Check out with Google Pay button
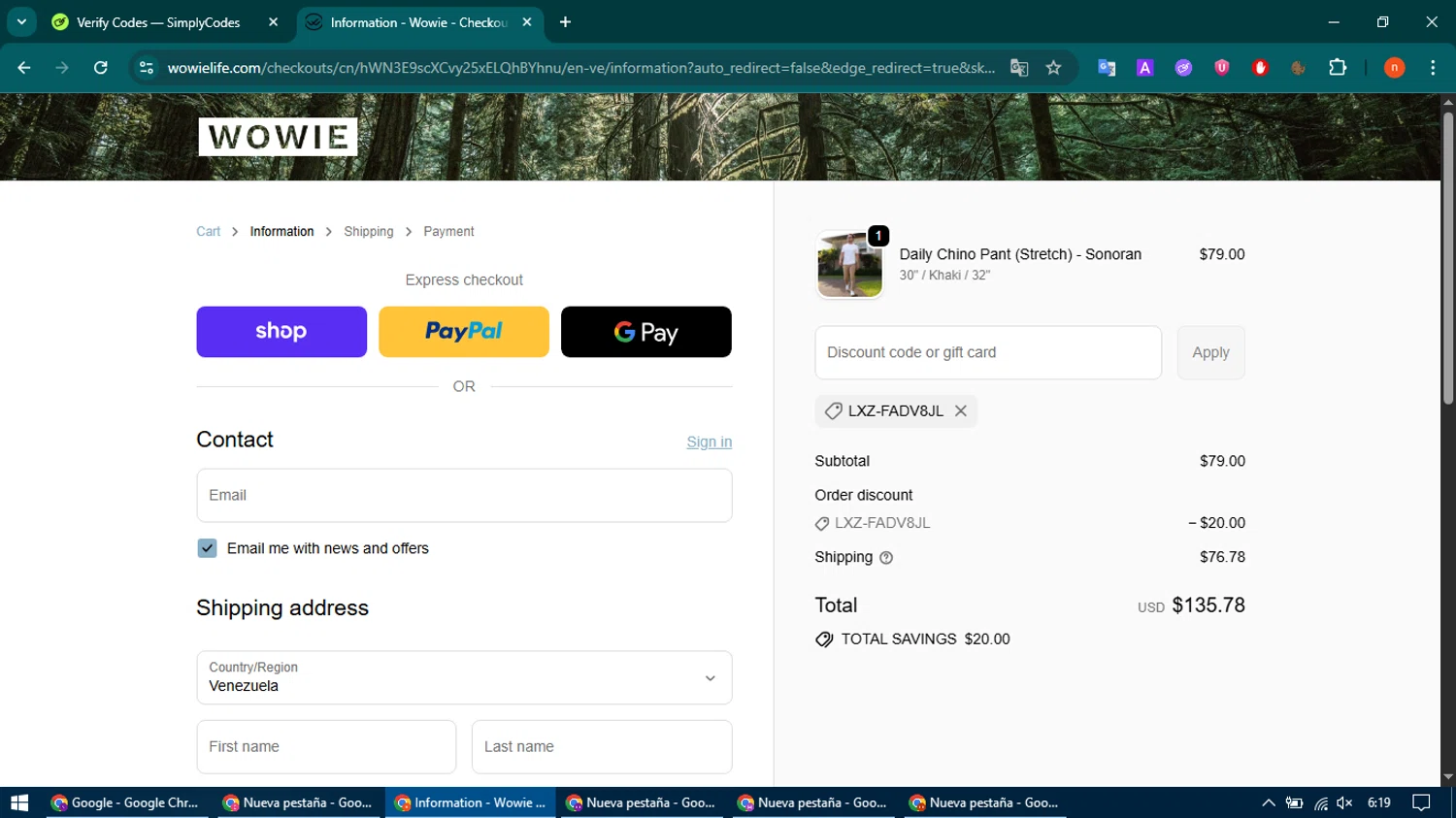Image resolution: width=1456 pixels, height=818 pixels. [x=646, y=332]
